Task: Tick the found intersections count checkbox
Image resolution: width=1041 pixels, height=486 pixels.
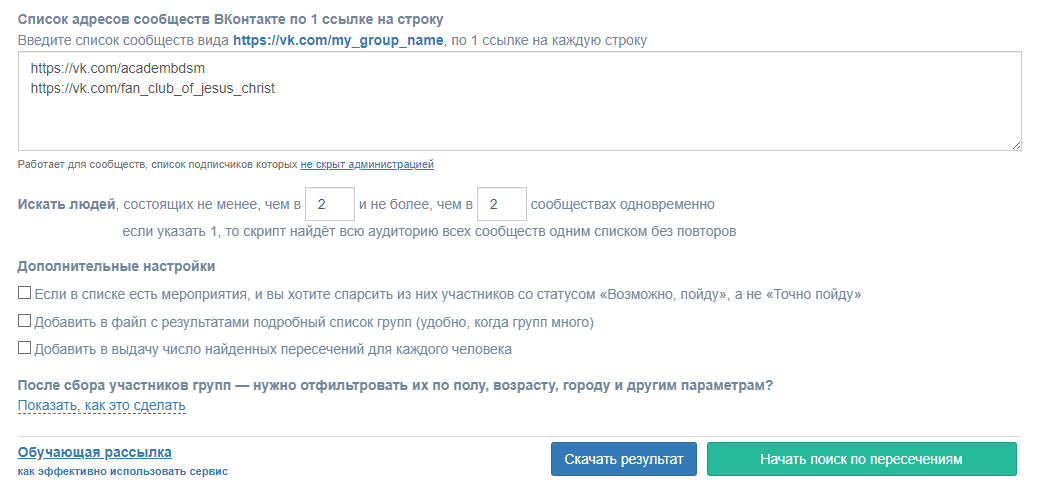Action: [x=25, y=349]
